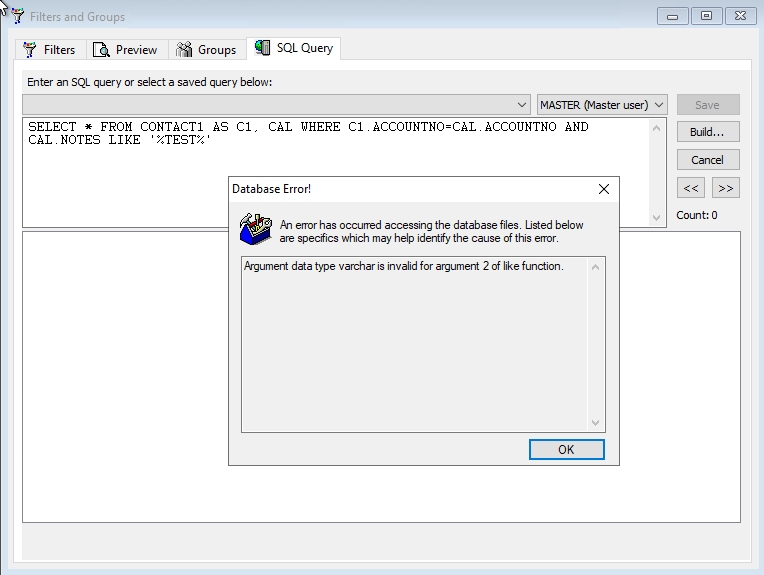The image size is (764, 575).
Task: Switch to the Groups tab
Action: pos(216,50)
